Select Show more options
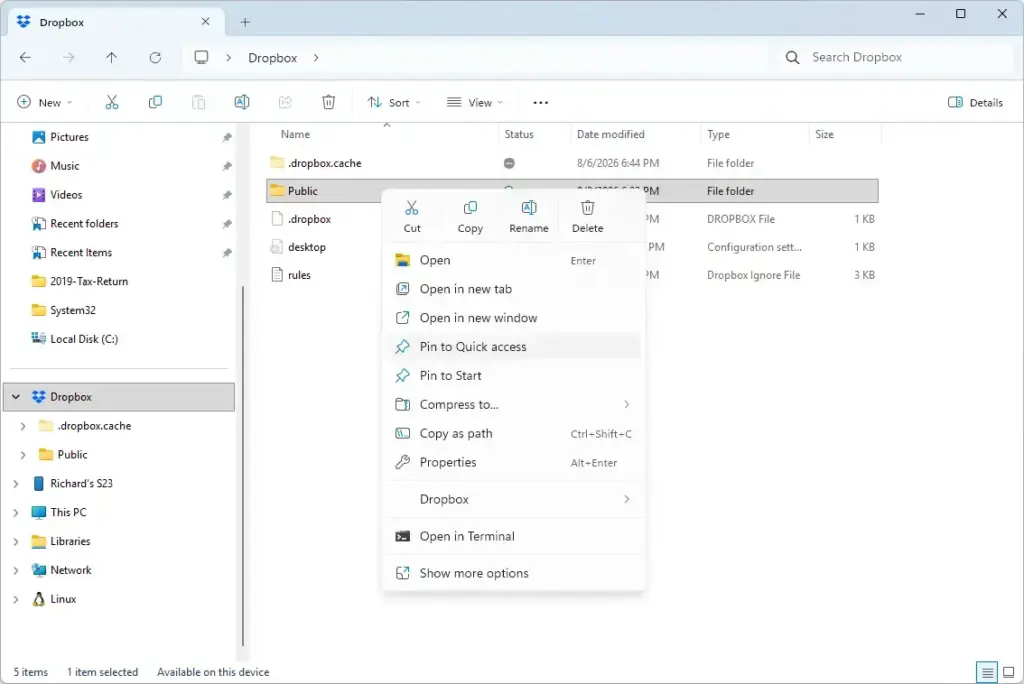The width and height of the screenshot is (1024, 684). (513, 573)
